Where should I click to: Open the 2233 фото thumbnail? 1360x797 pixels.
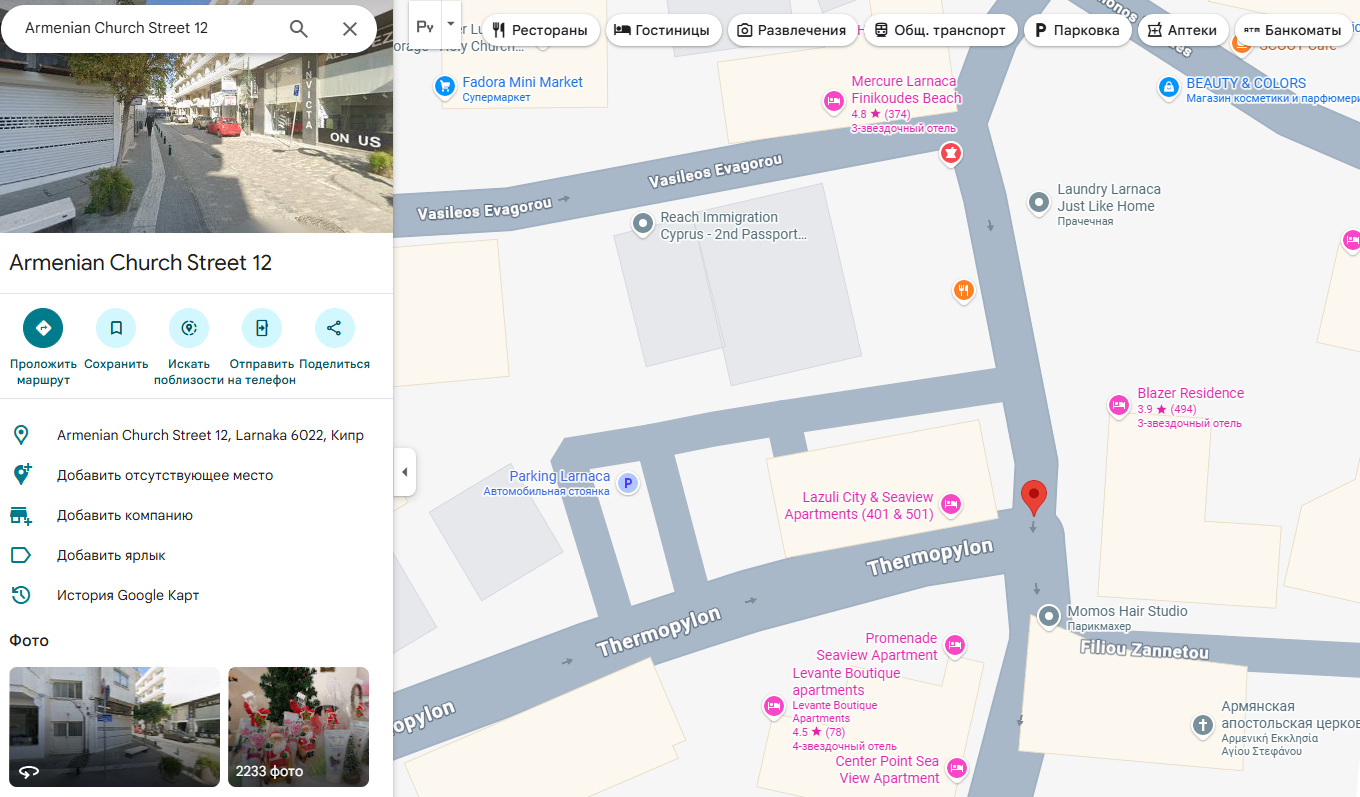click(298, 727)
